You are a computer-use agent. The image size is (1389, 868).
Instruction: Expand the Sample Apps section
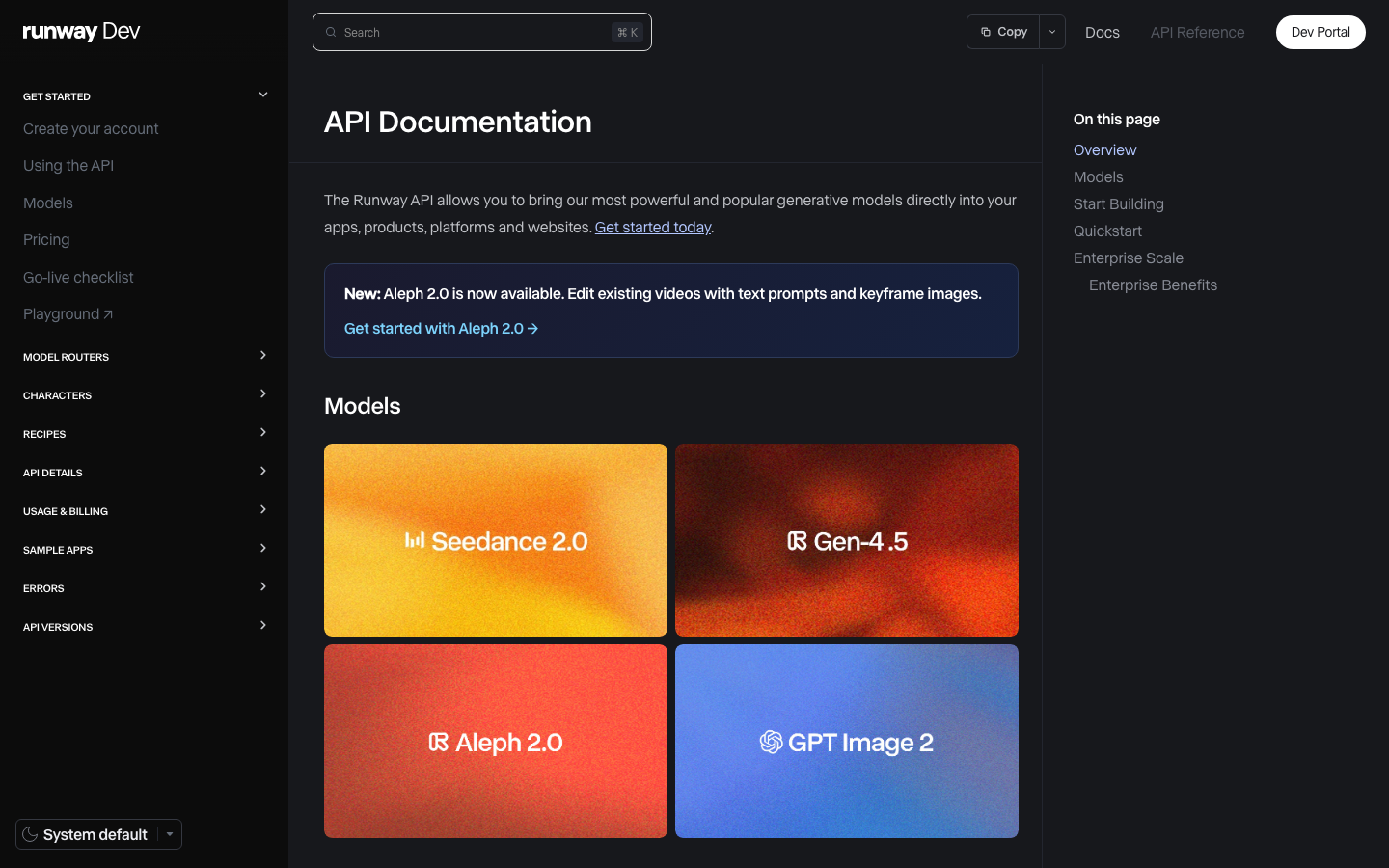point(145,550)
